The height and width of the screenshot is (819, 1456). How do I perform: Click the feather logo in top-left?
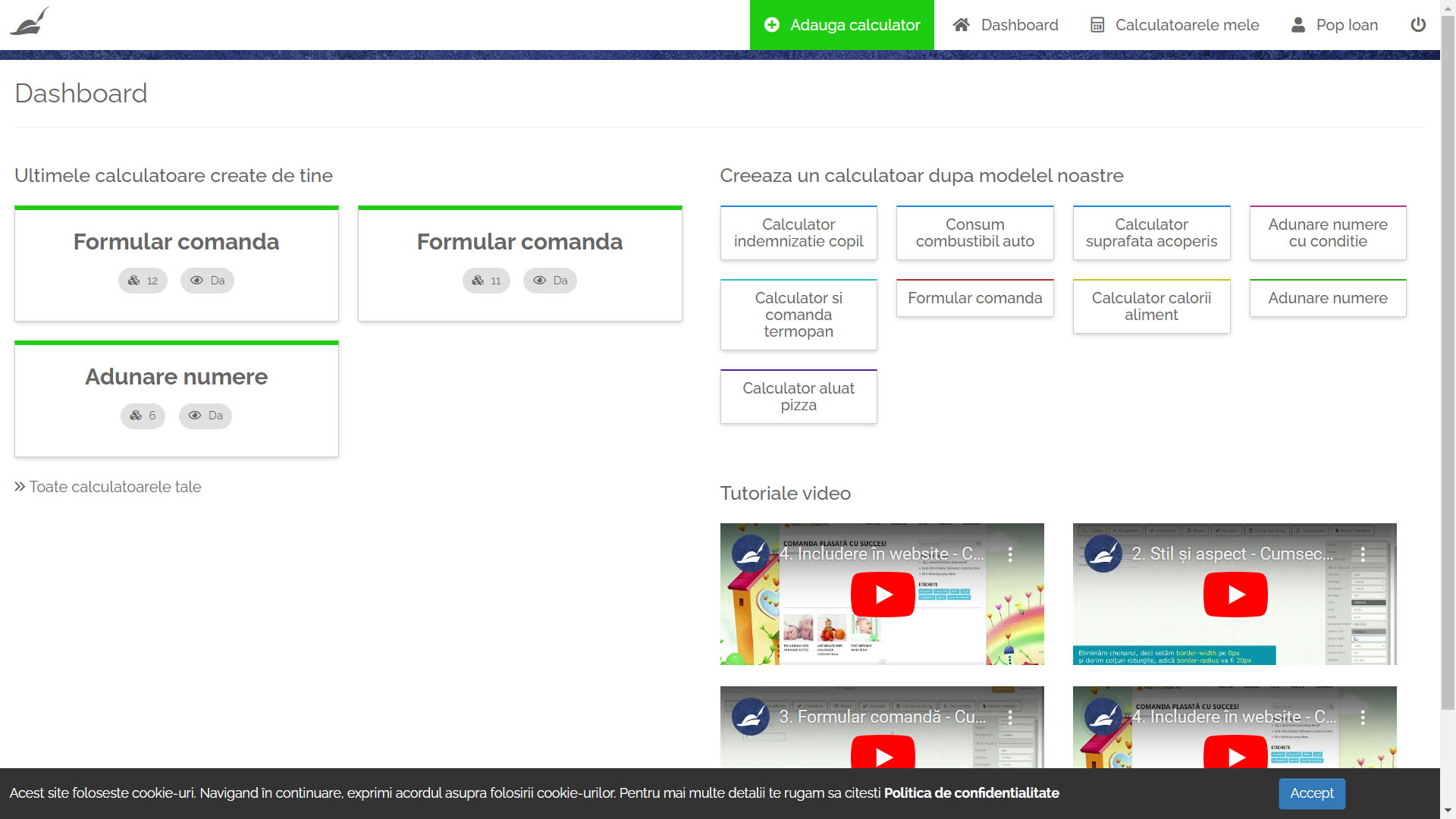coord(30,22)
